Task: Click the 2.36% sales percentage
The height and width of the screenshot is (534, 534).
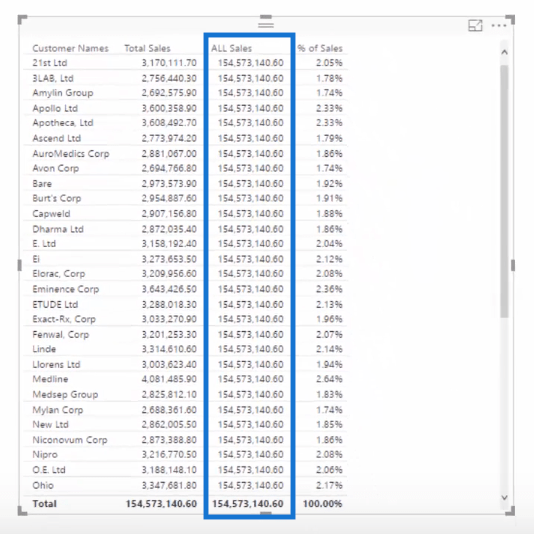Action: pyautogui.click(x=329, y=289)
